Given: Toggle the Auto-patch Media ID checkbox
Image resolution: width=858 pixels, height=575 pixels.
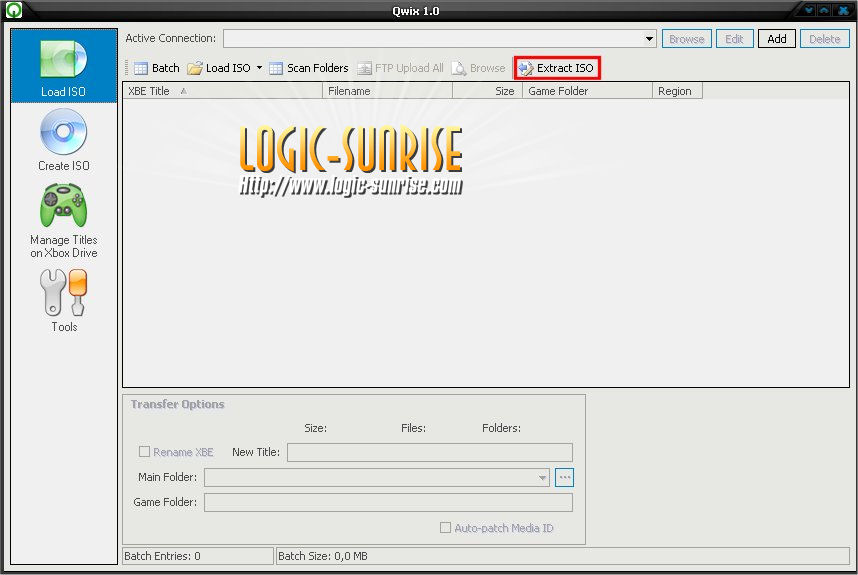Looking at the screenshot, I should click(445, 527).
